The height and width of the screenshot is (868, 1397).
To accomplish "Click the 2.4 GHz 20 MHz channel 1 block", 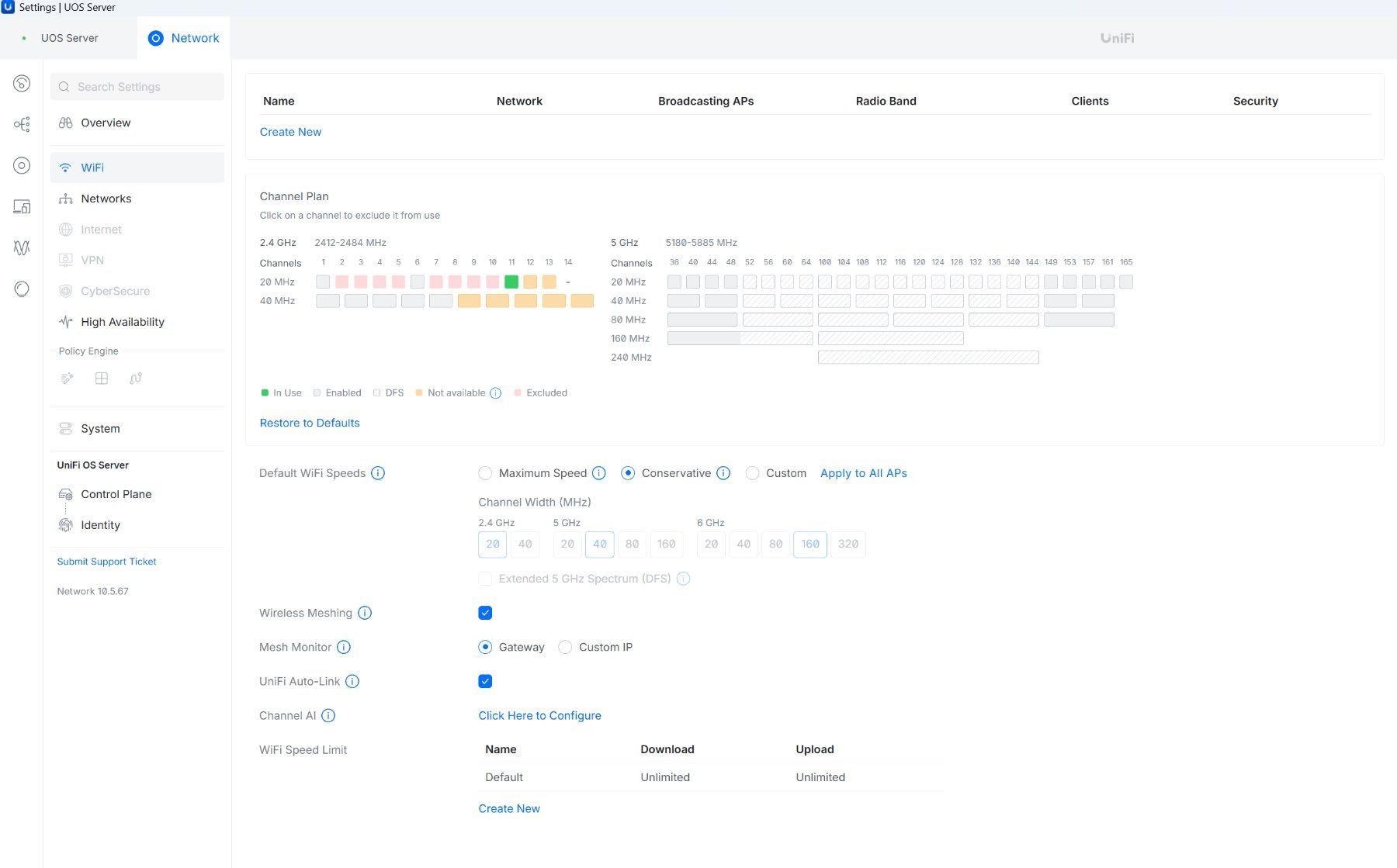I will [323, 282].
